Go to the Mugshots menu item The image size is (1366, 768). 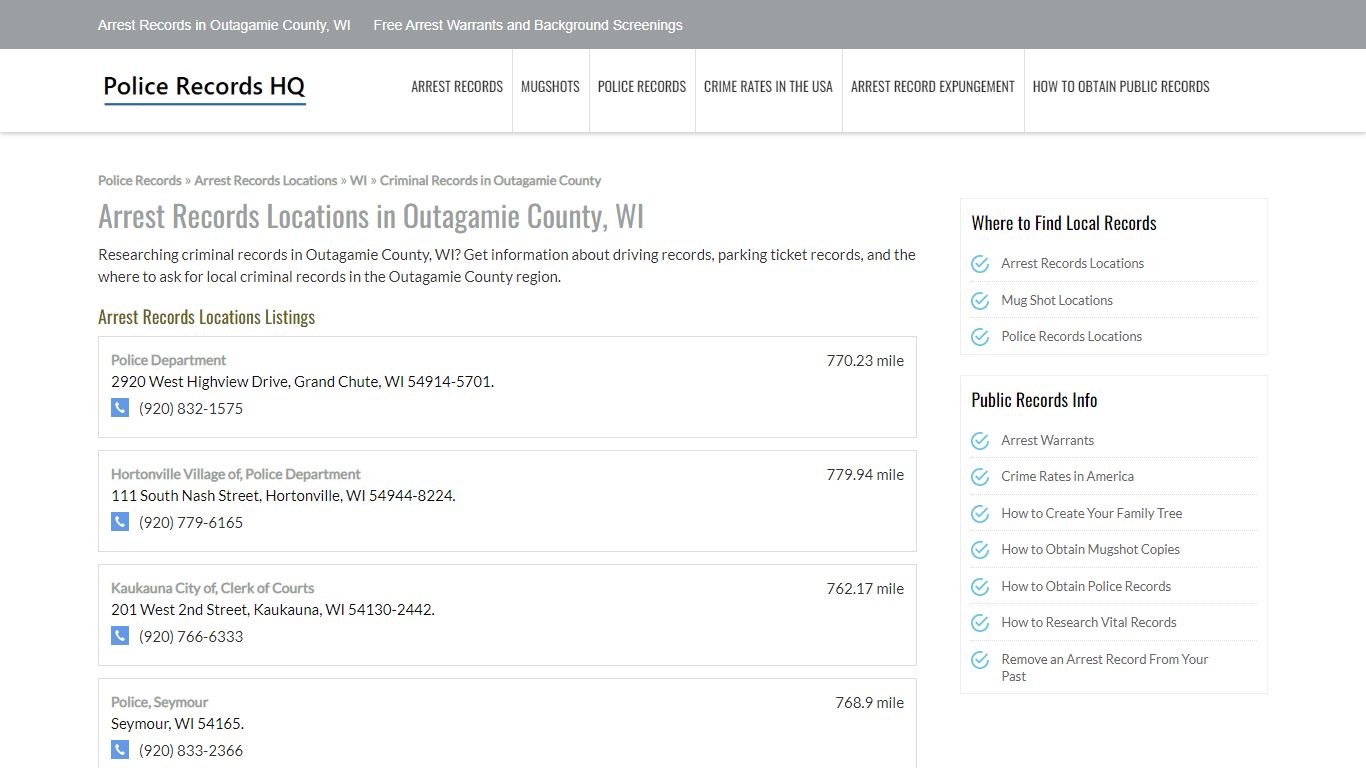(x=550, y=87)
